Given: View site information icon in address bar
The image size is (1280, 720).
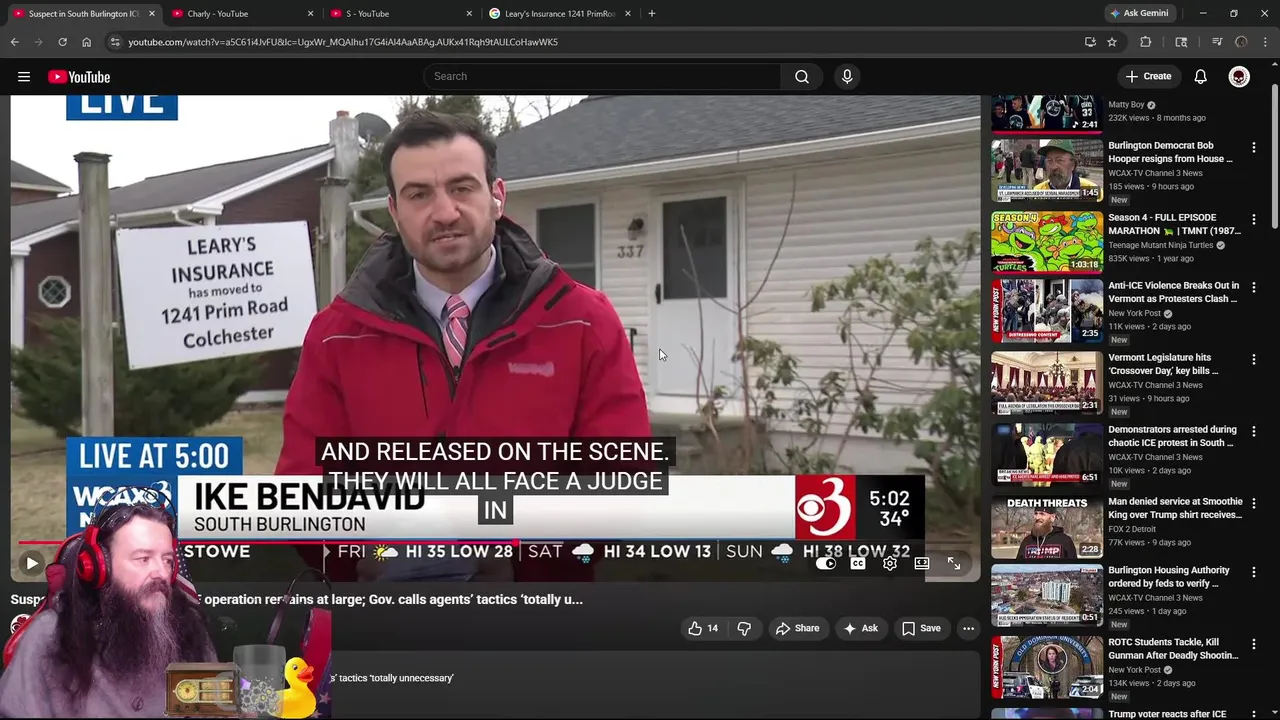Looking at the screenshot, I should tap(115, 42).
